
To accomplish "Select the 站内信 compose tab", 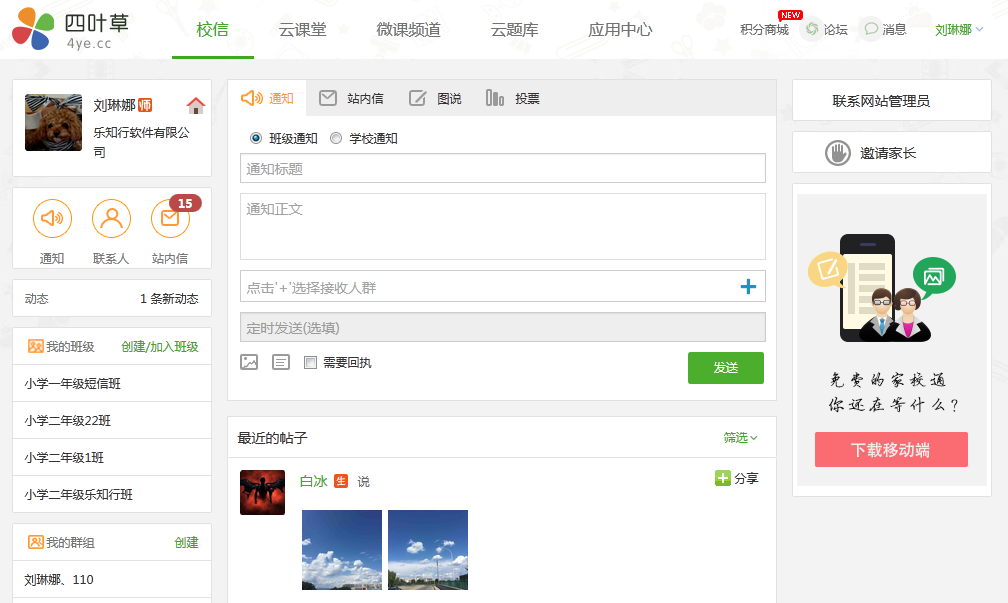I will [352, 98].
